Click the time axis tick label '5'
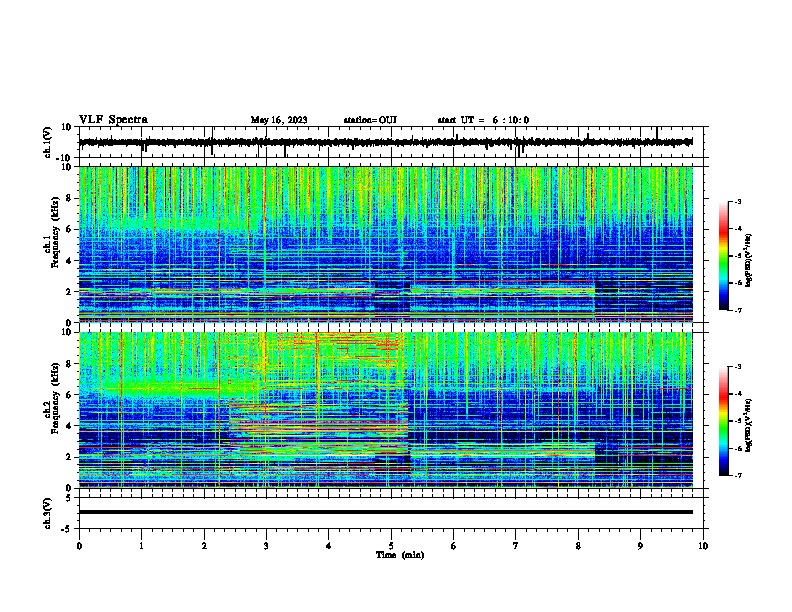This screenshot has height=612, width=792. [x=391, y=546]
